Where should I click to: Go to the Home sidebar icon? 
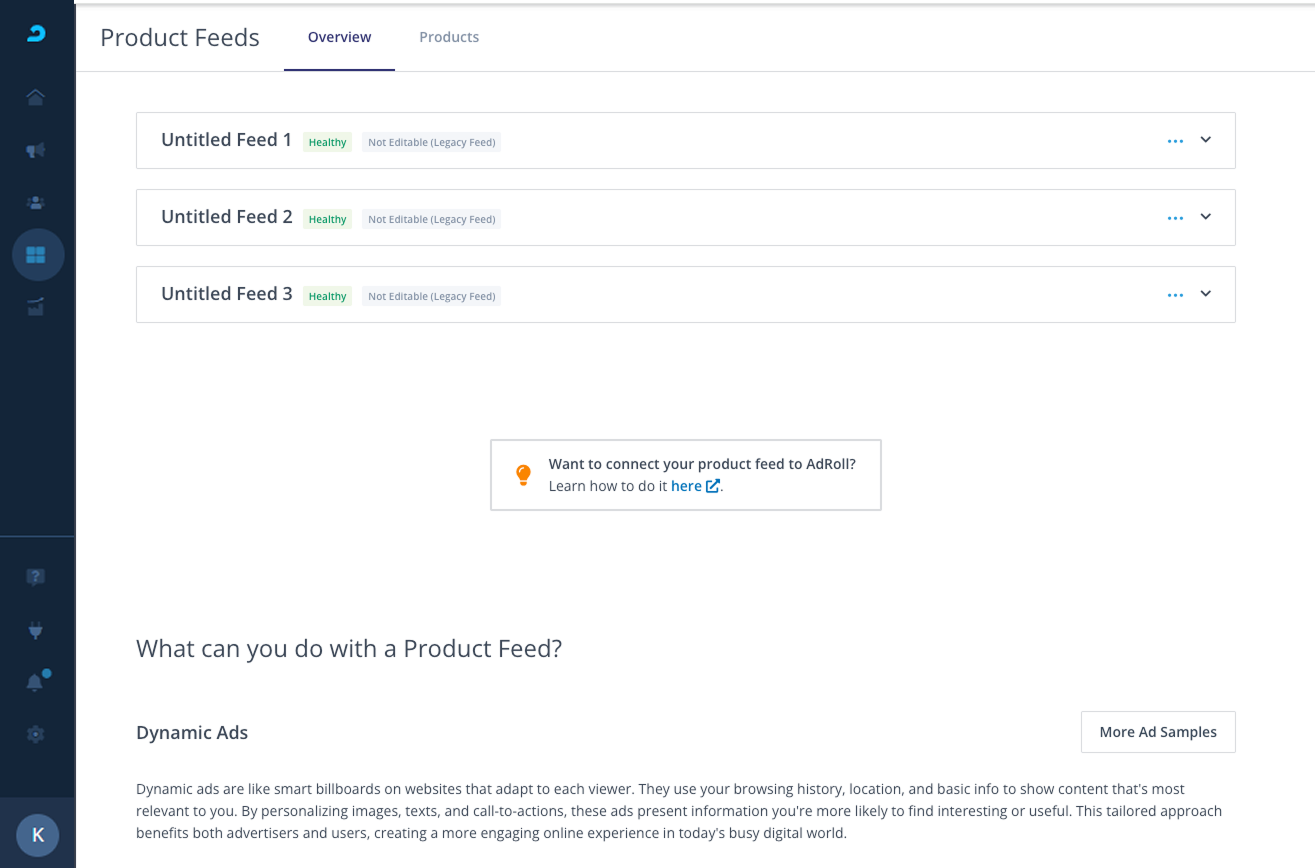click(36, 97)
